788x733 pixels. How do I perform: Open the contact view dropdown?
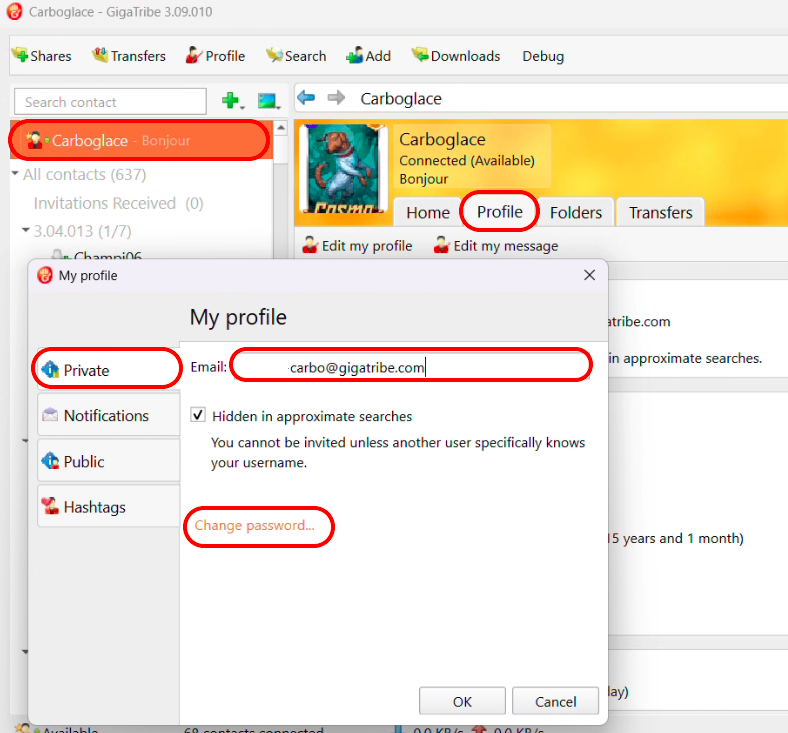[x=268, y=102]
